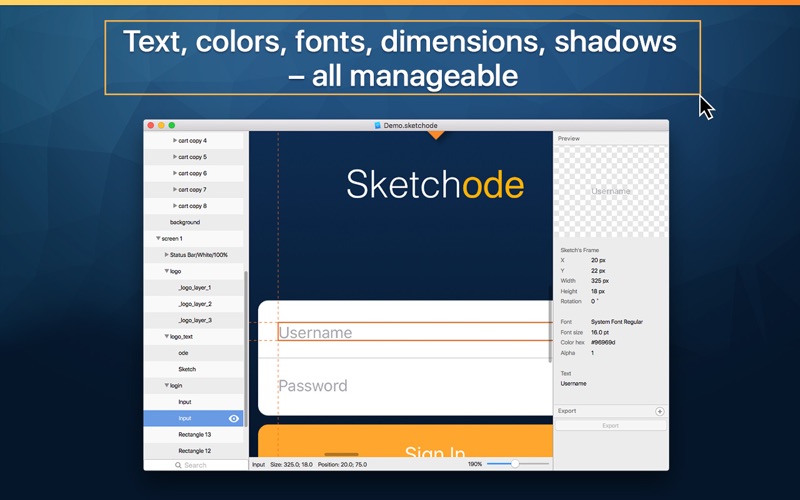Collapse the logo layer group
This screenshot has height=500, width=800.
(x=166, y=271)
